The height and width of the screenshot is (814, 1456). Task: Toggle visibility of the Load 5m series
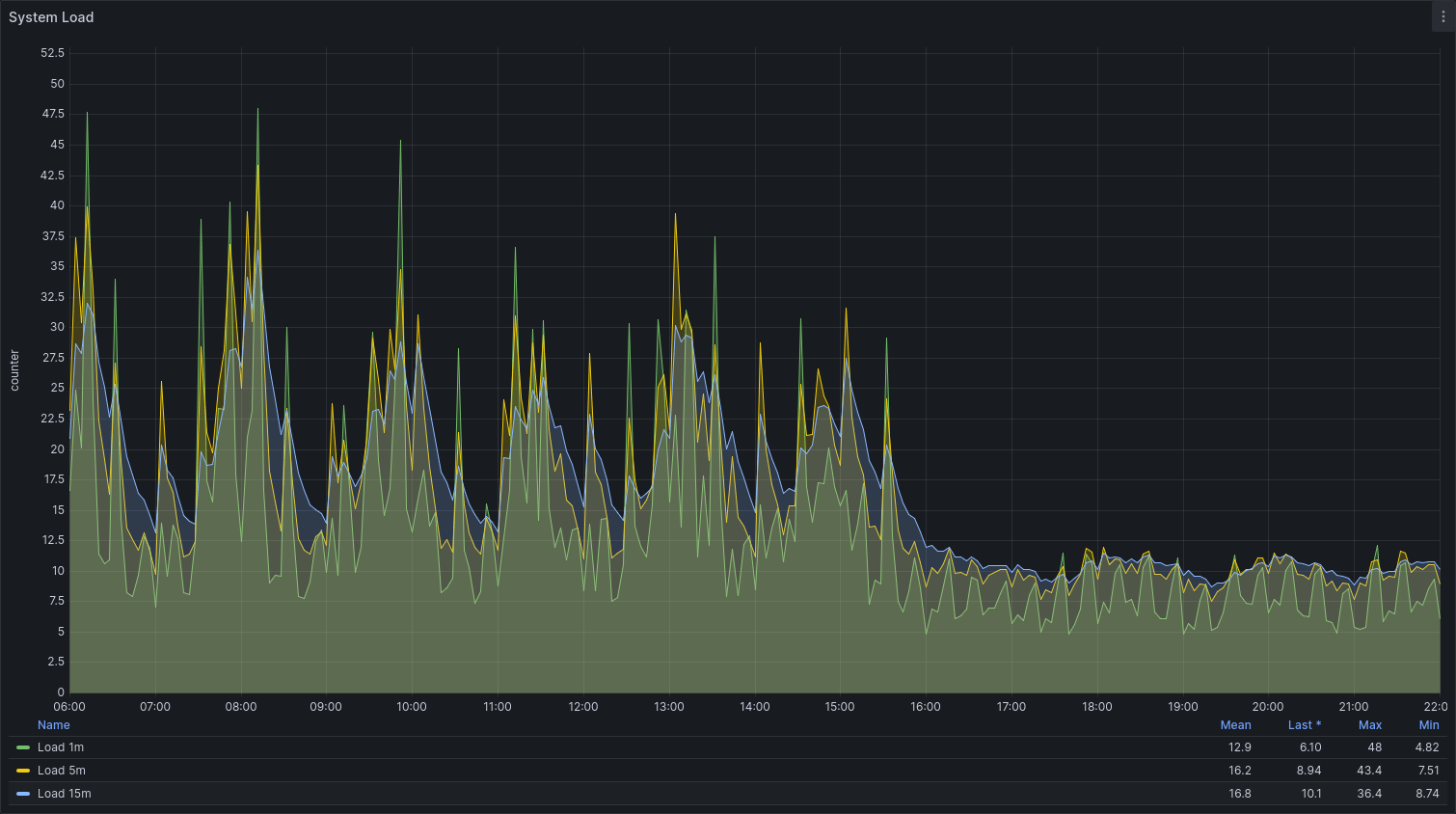62,771
